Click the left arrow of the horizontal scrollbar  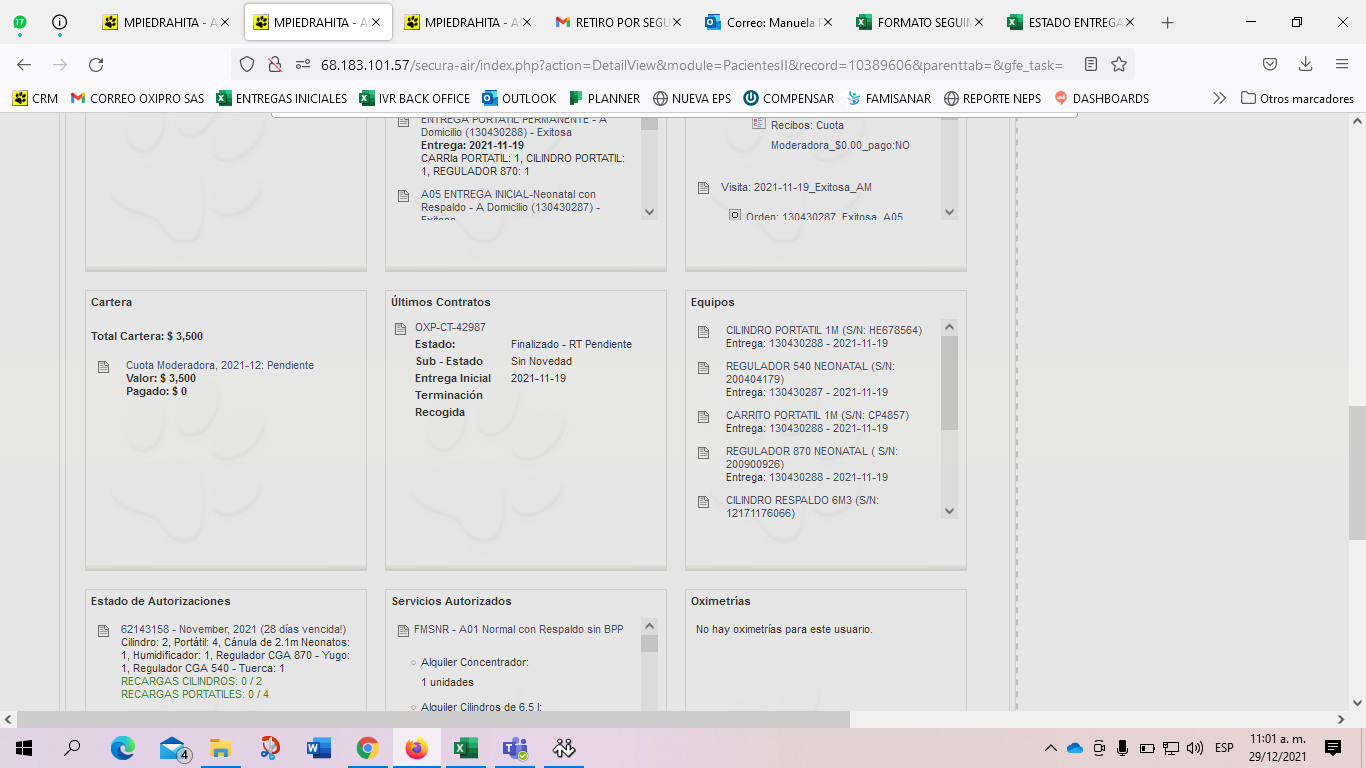8,719
